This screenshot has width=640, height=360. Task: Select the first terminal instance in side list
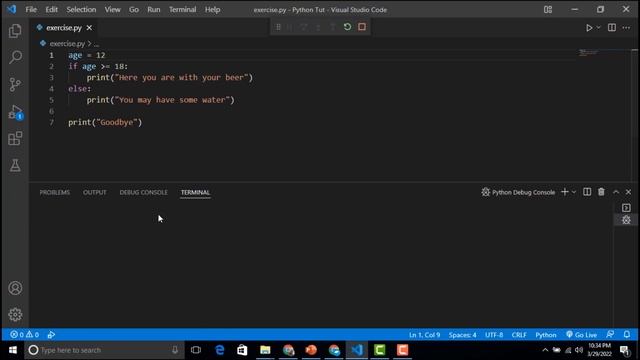click(x=626, y=208)
